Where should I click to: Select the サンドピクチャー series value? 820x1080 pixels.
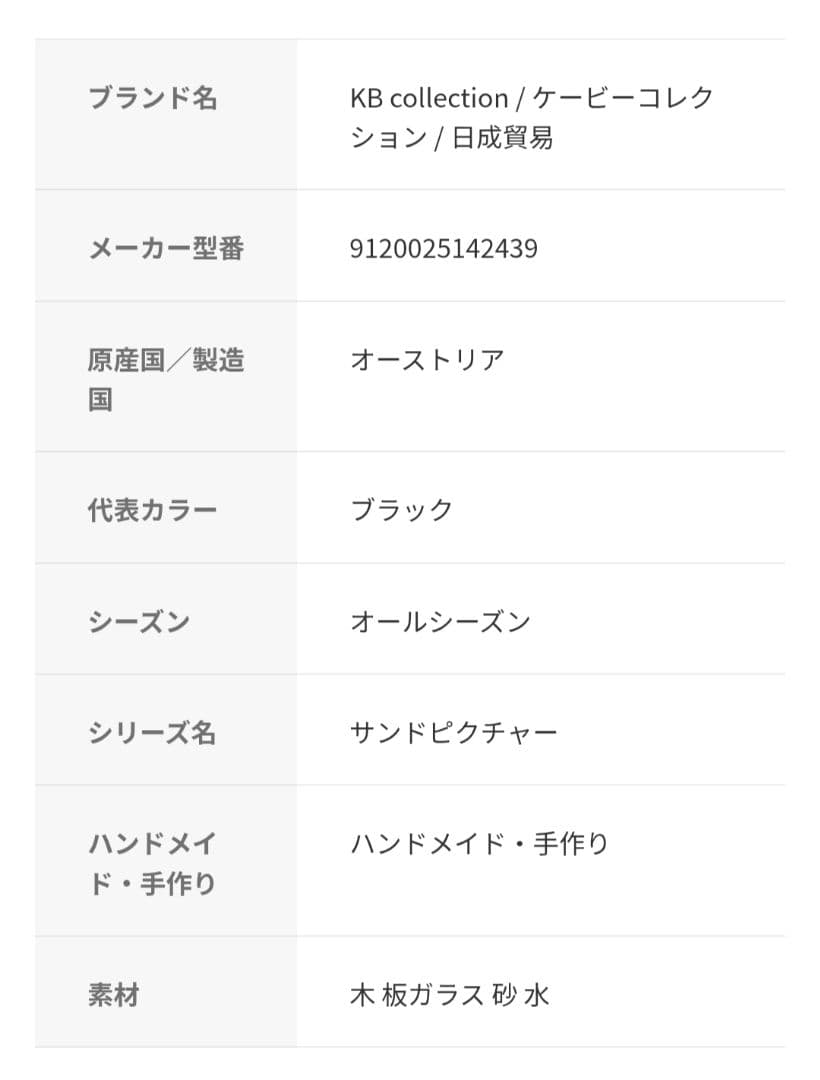(454, 733)
